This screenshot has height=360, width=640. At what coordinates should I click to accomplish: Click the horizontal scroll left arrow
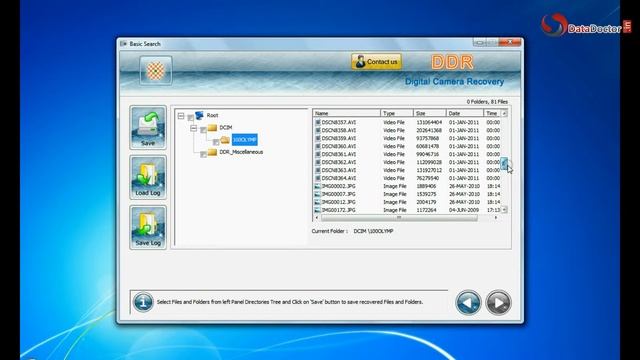pos(317,218)
